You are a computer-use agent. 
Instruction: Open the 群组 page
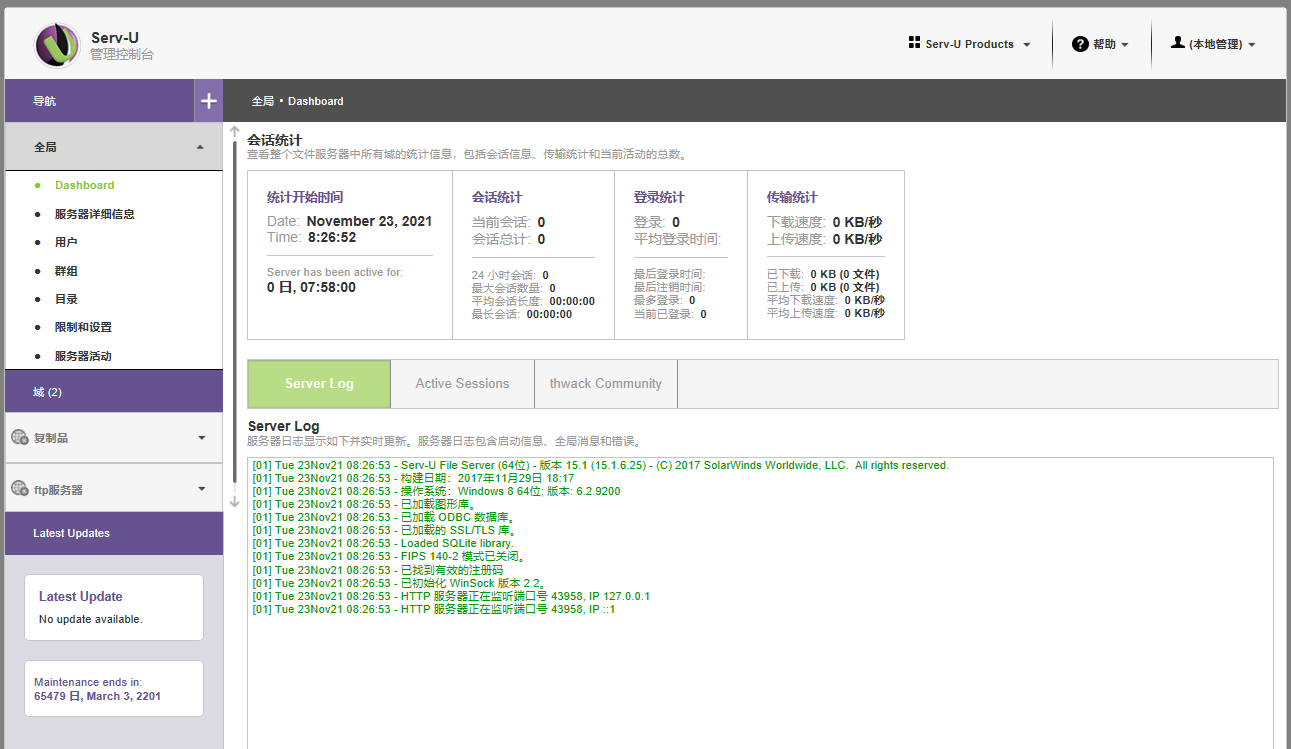(x=66, y=271)
